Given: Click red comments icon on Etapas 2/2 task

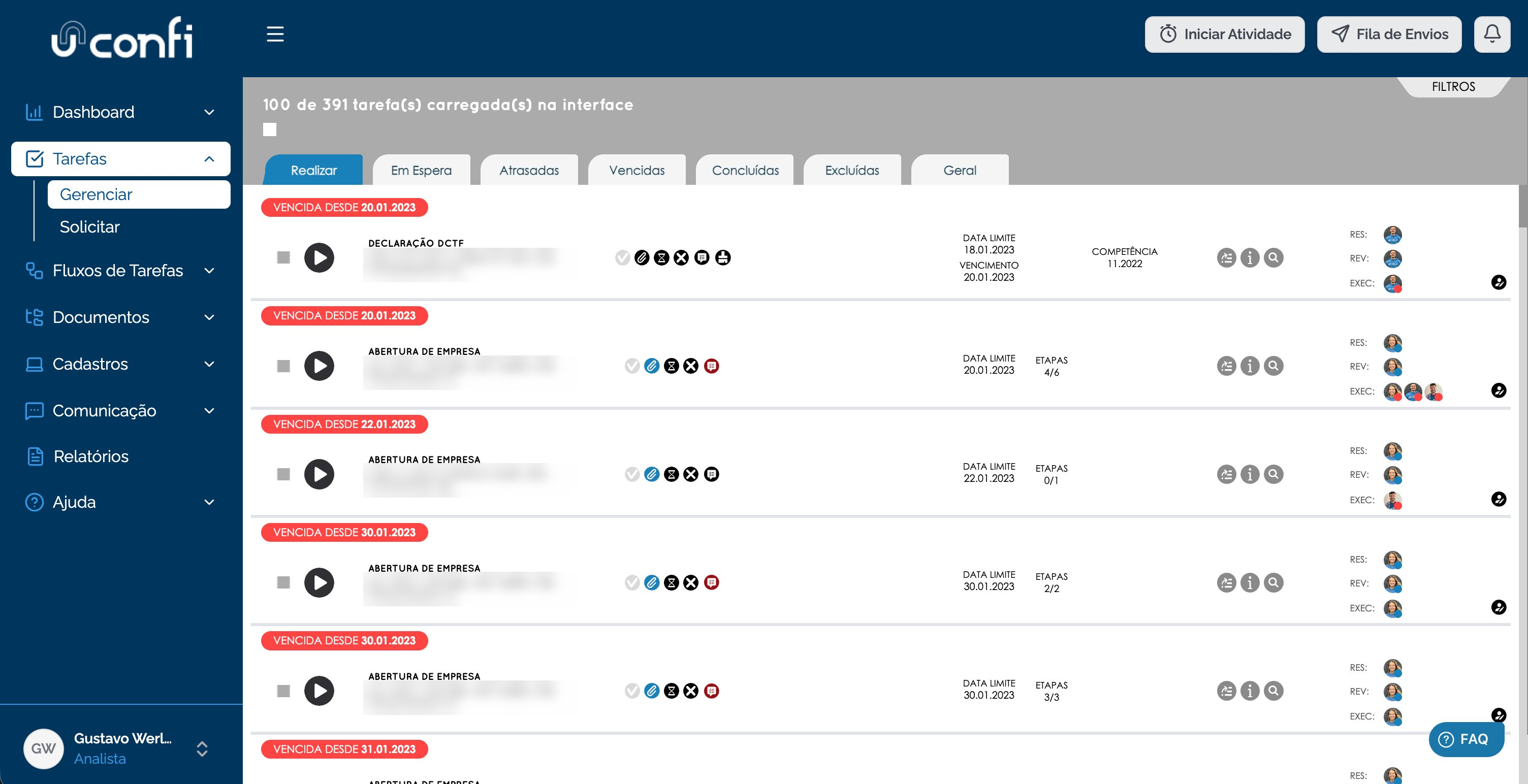Looking at the screenshot, I should [x=711, y=582].
